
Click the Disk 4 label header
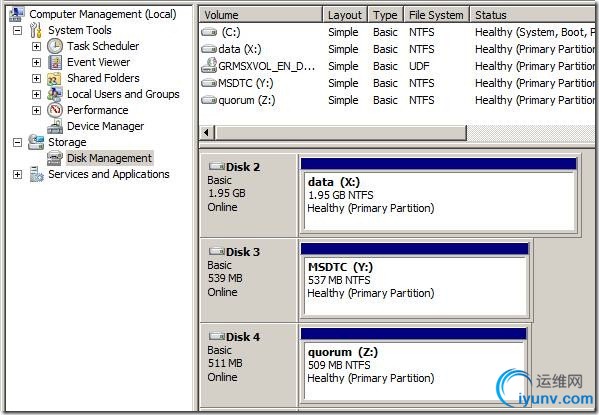coord(243,337)
